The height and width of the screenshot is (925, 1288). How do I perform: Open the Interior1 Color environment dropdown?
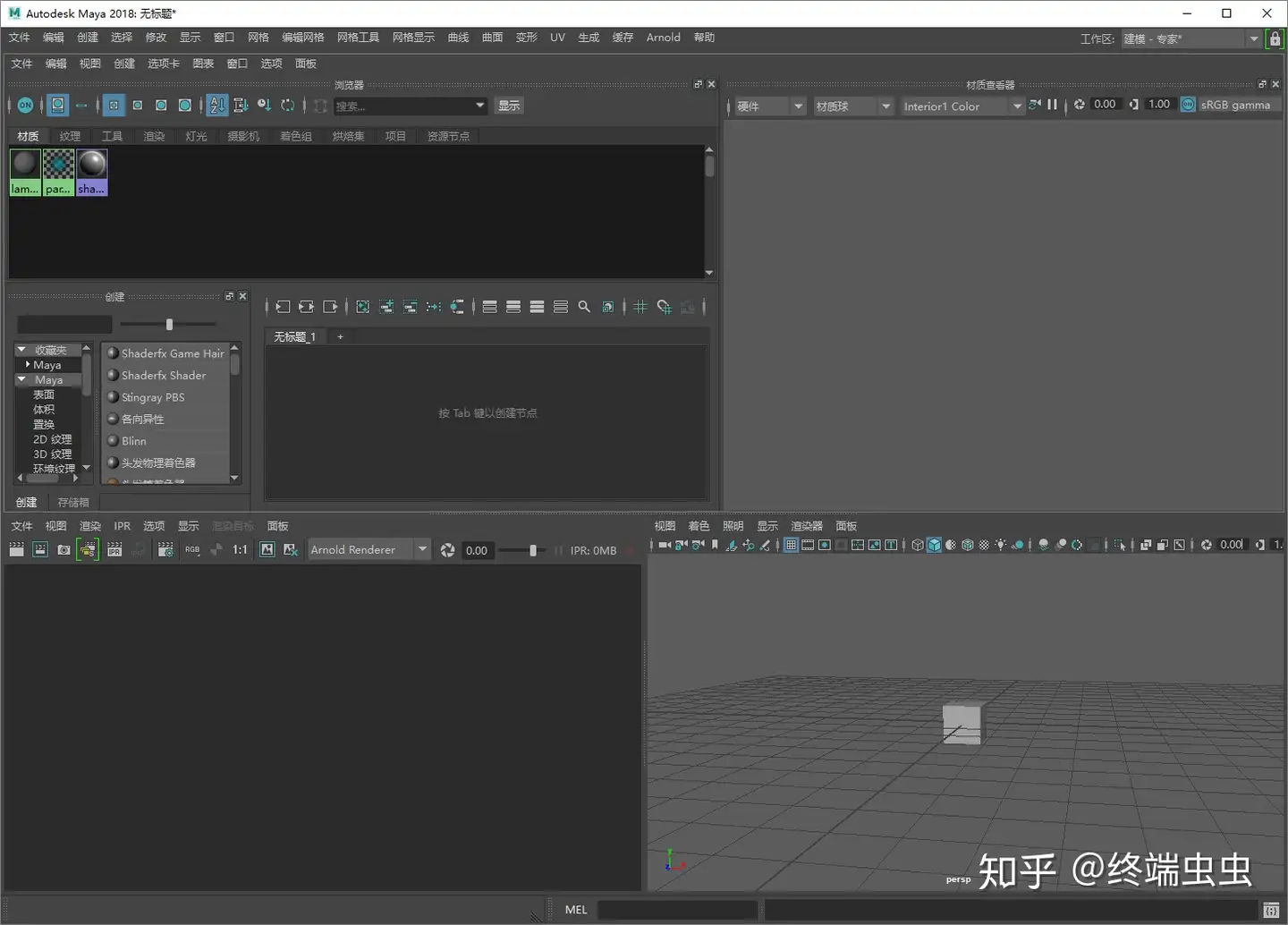(x=962, y=106)
